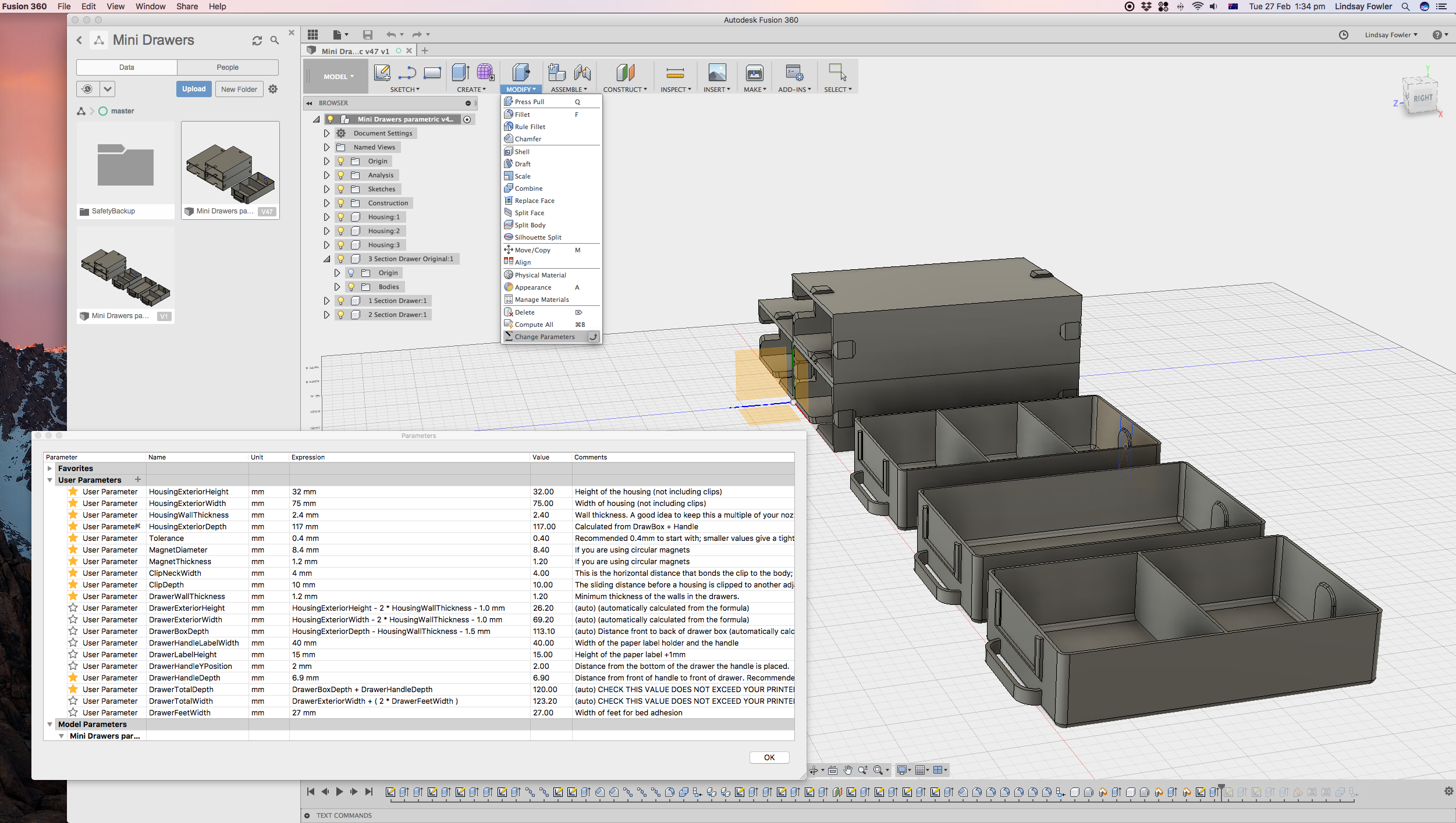Screen dimensions: 1456x823
Task: Click the Save icon in quick toolbar
Action: pos(367,35)
